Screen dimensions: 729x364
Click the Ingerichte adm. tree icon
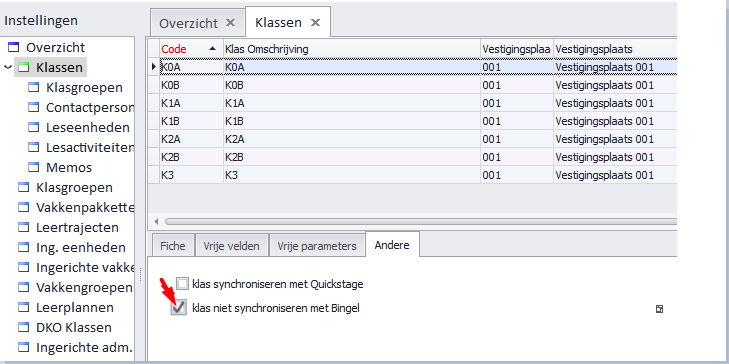(x=23, y=347)
